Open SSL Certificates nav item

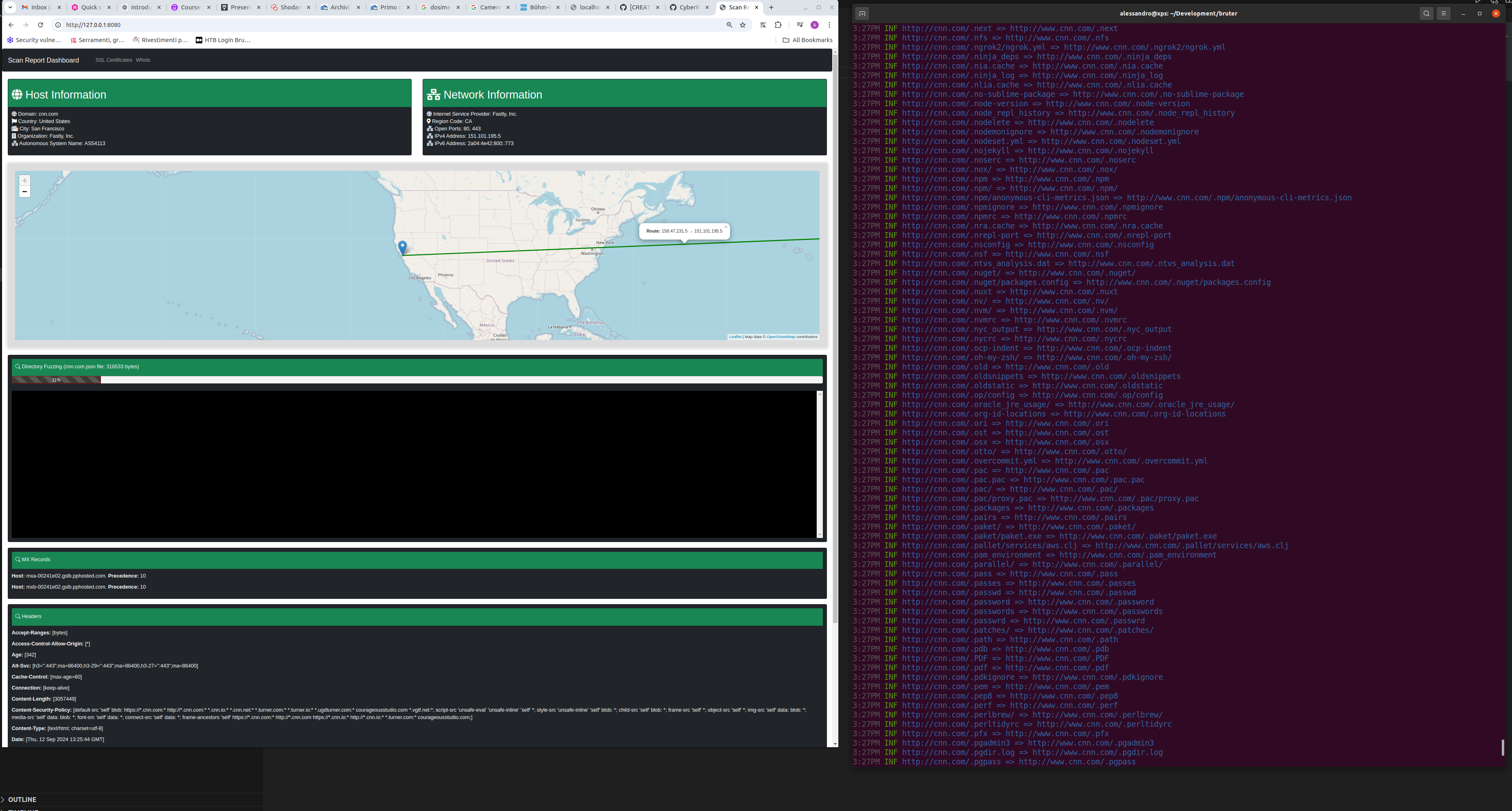[x=114, y=60]
